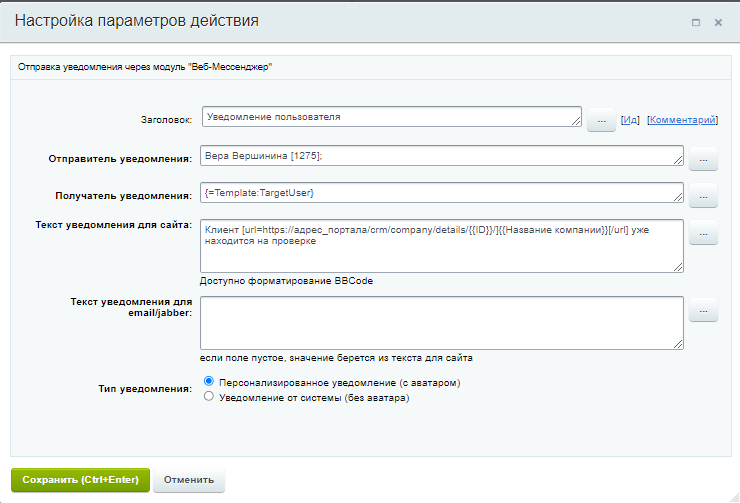Screen dimensions: 740x503
Task: Click header text Отправка уведомления через модуль
Action: (145, 67)
